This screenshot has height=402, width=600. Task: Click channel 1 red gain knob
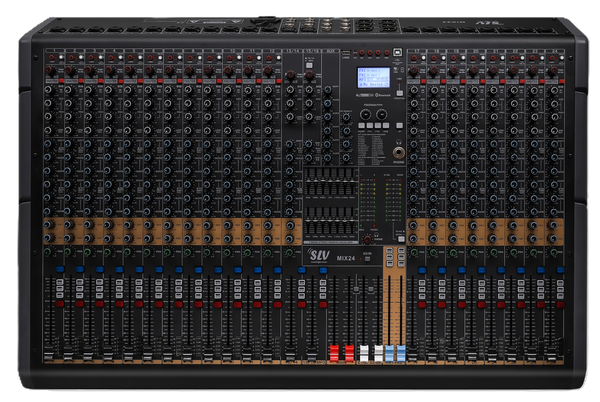(49, 70)
